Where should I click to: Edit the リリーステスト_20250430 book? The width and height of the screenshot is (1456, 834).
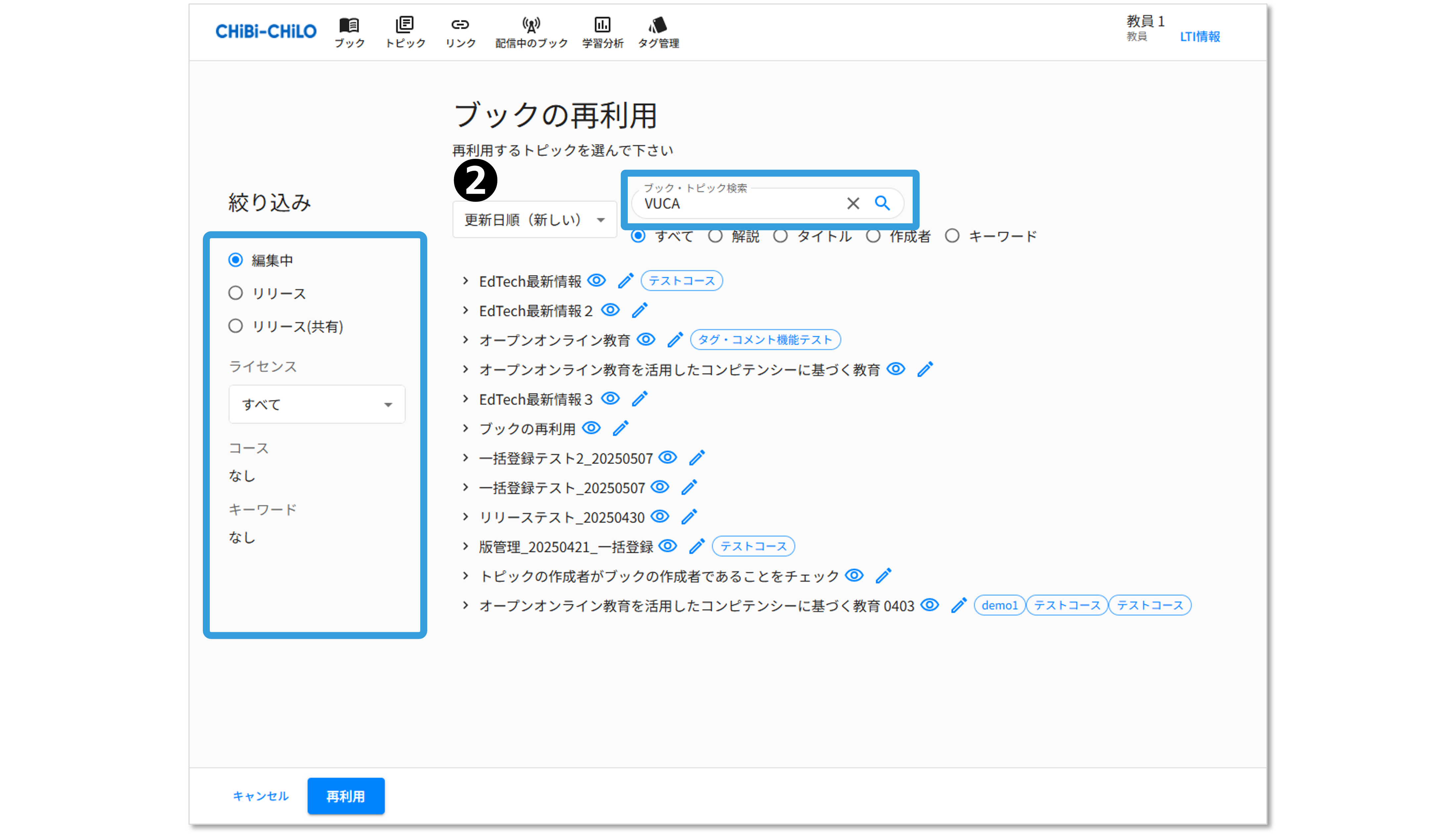[689, 517]
